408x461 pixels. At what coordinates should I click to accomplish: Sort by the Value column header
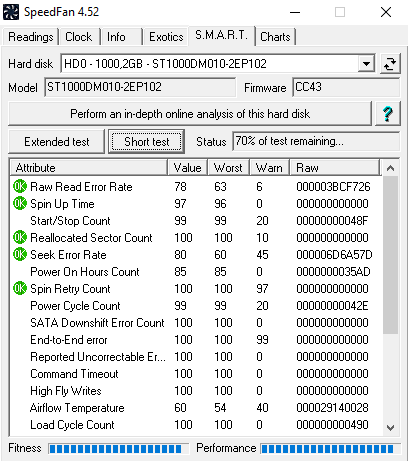187,167
